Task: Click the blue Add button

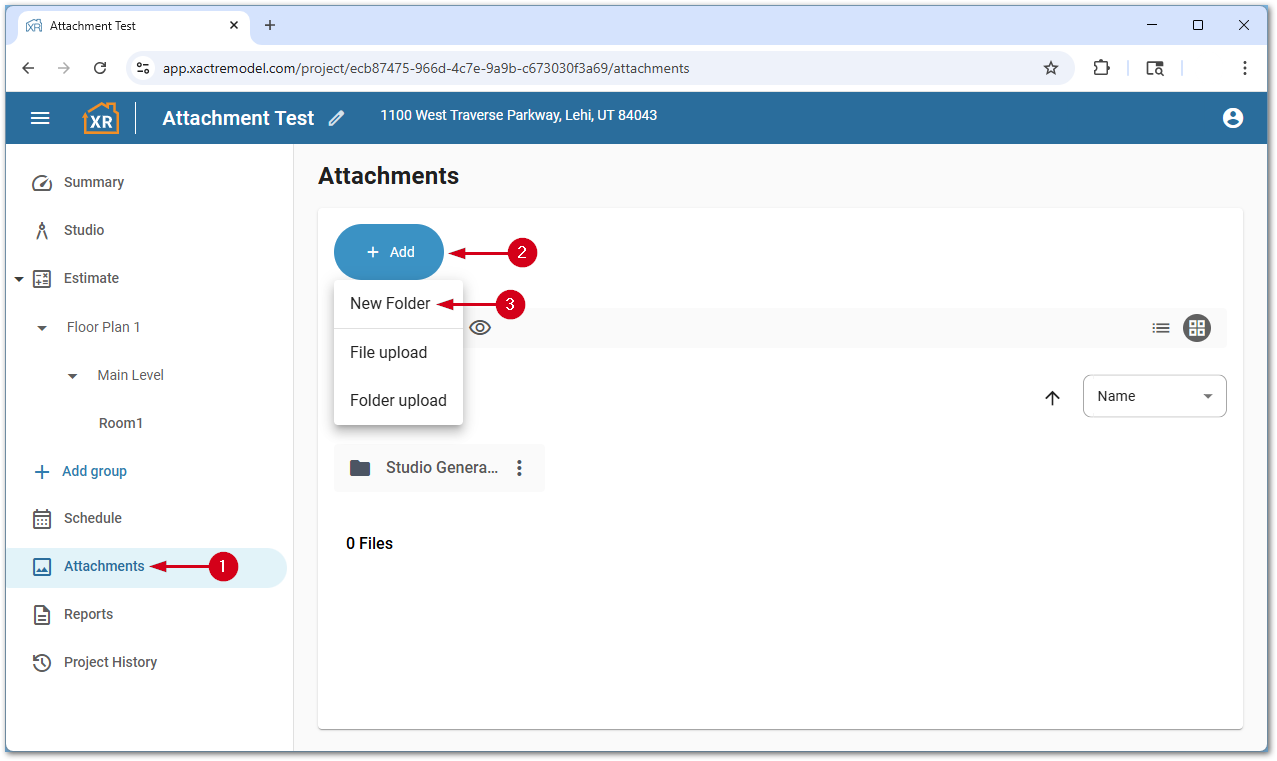Action: (389, 252)
